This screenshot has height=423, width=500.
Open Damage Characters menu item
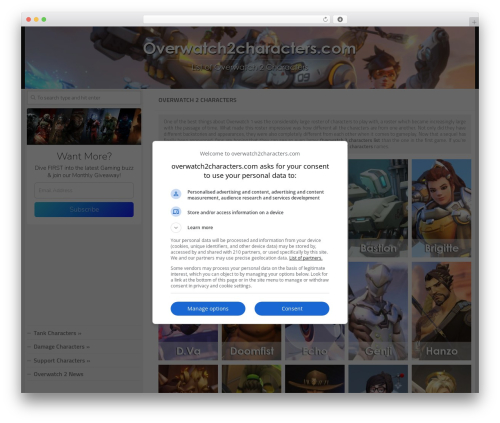point(62,347)
